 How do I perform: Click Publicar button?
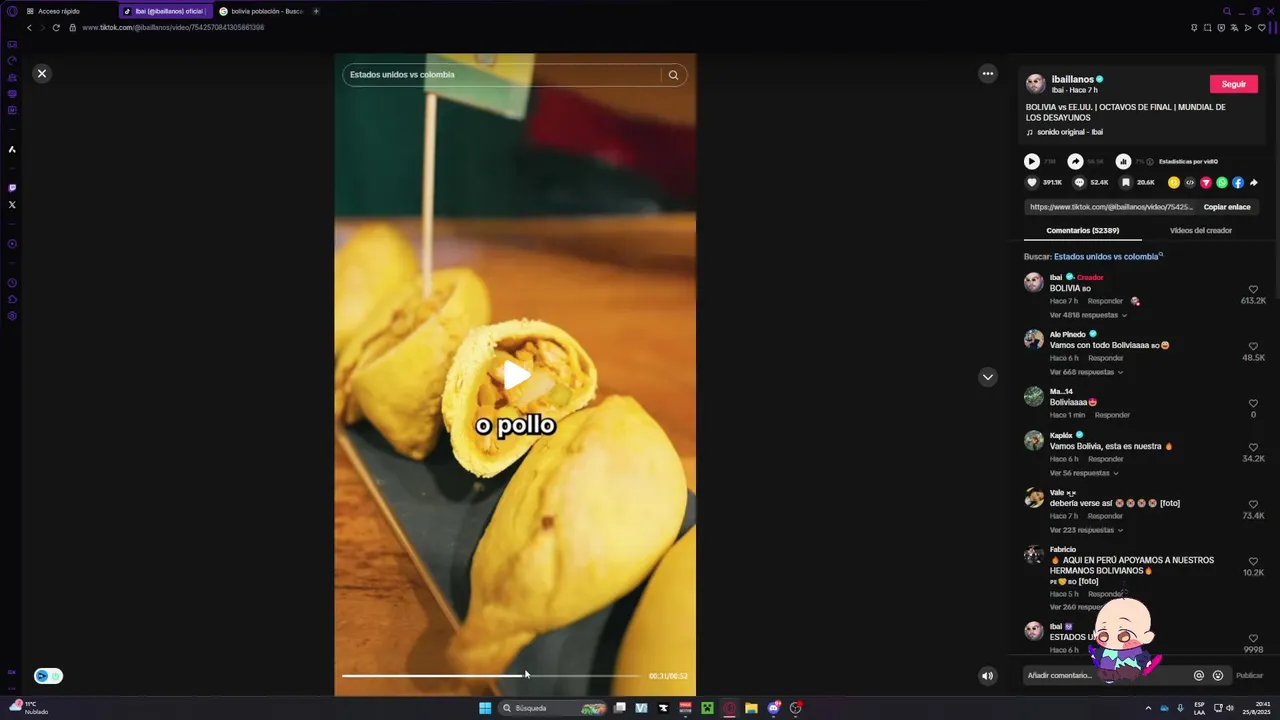pyautogui.click(x=1249, y=676)
